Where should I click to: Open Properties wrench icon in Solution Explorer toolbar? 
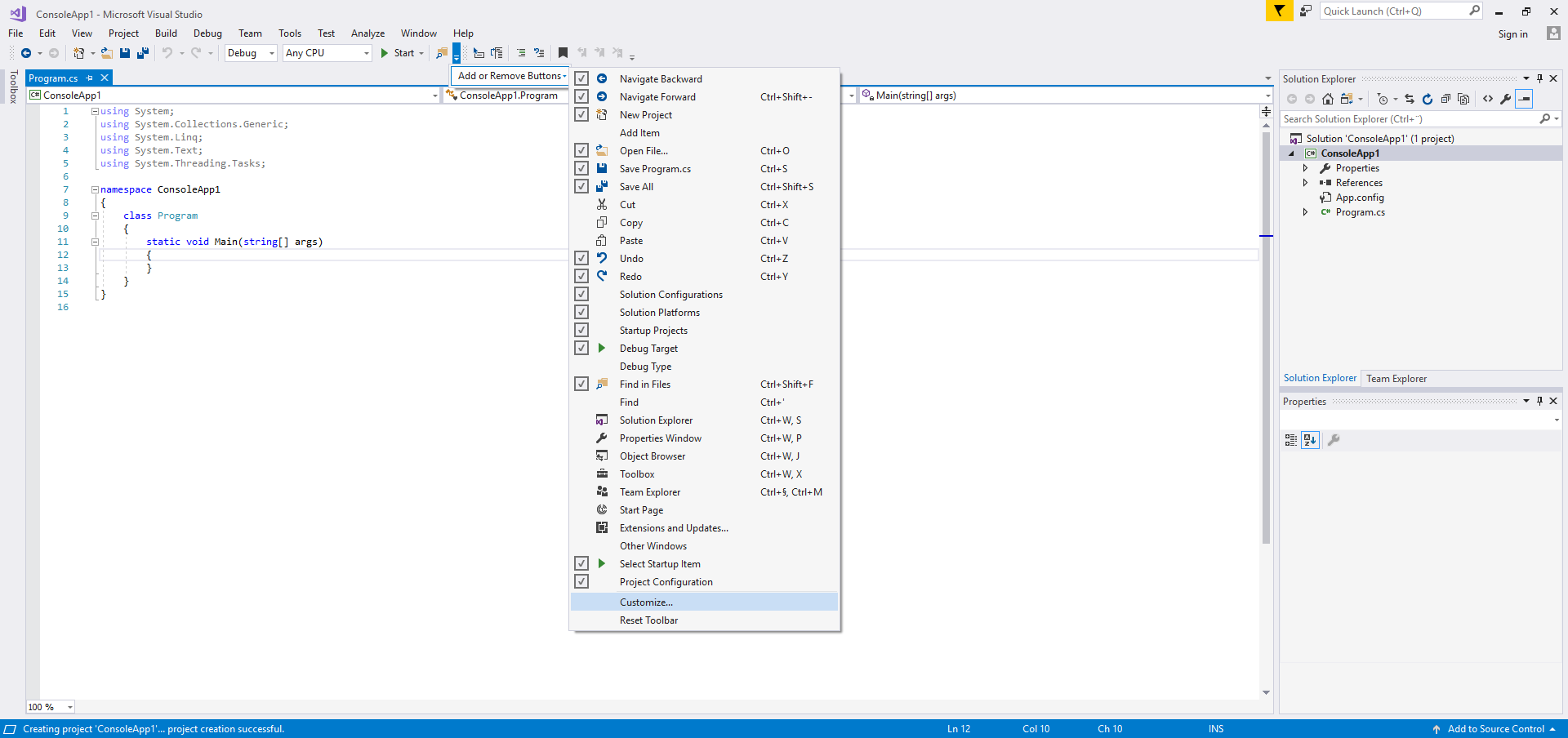click(1505, 99)
